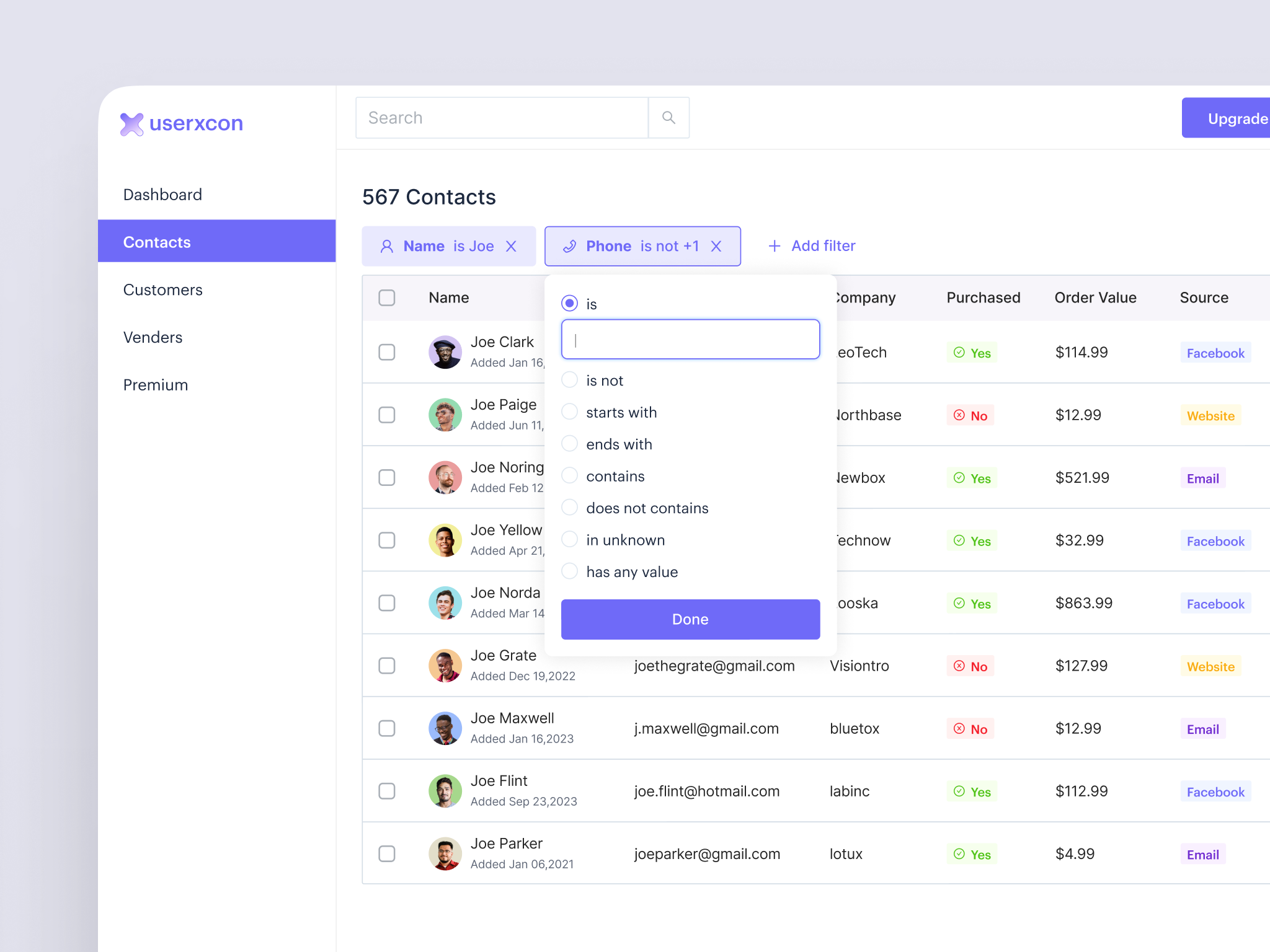Switch to the Customers section
Image resolution: width=1270 pixels, height=952 pixels.
[162, 289]
